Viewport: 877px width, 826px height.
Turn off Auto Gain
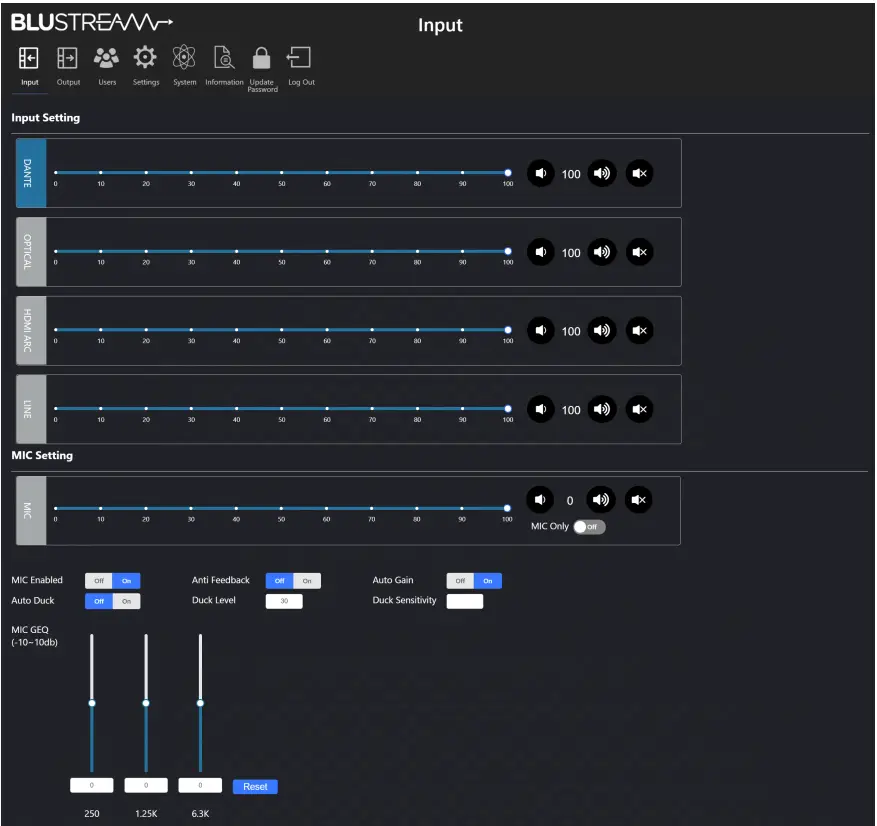point(460,580)
